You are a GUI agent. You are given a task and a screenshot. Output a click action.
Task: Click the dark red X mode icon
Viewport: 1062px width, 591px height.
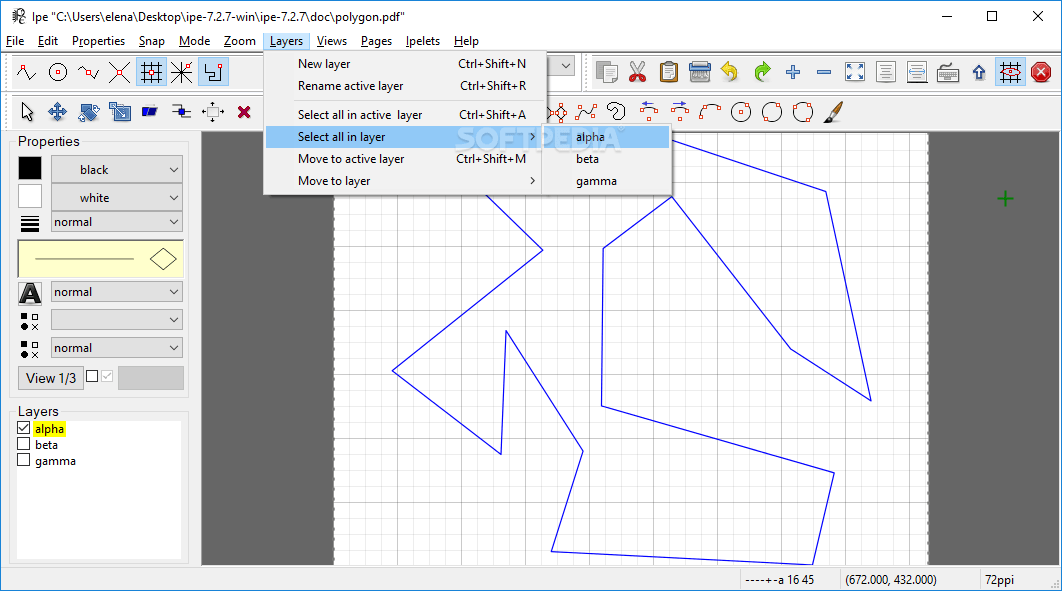[x=244, y=112]
